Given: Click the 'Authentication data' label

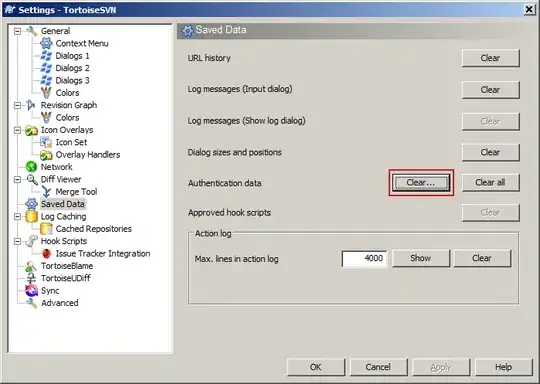Looking at the screenshot, I should coord(225,183).
